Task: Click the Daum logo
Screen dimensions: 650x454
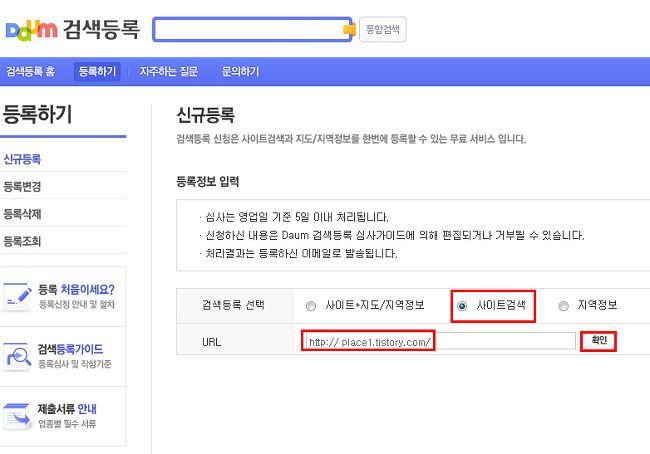Action: click(x=32, y=30)
